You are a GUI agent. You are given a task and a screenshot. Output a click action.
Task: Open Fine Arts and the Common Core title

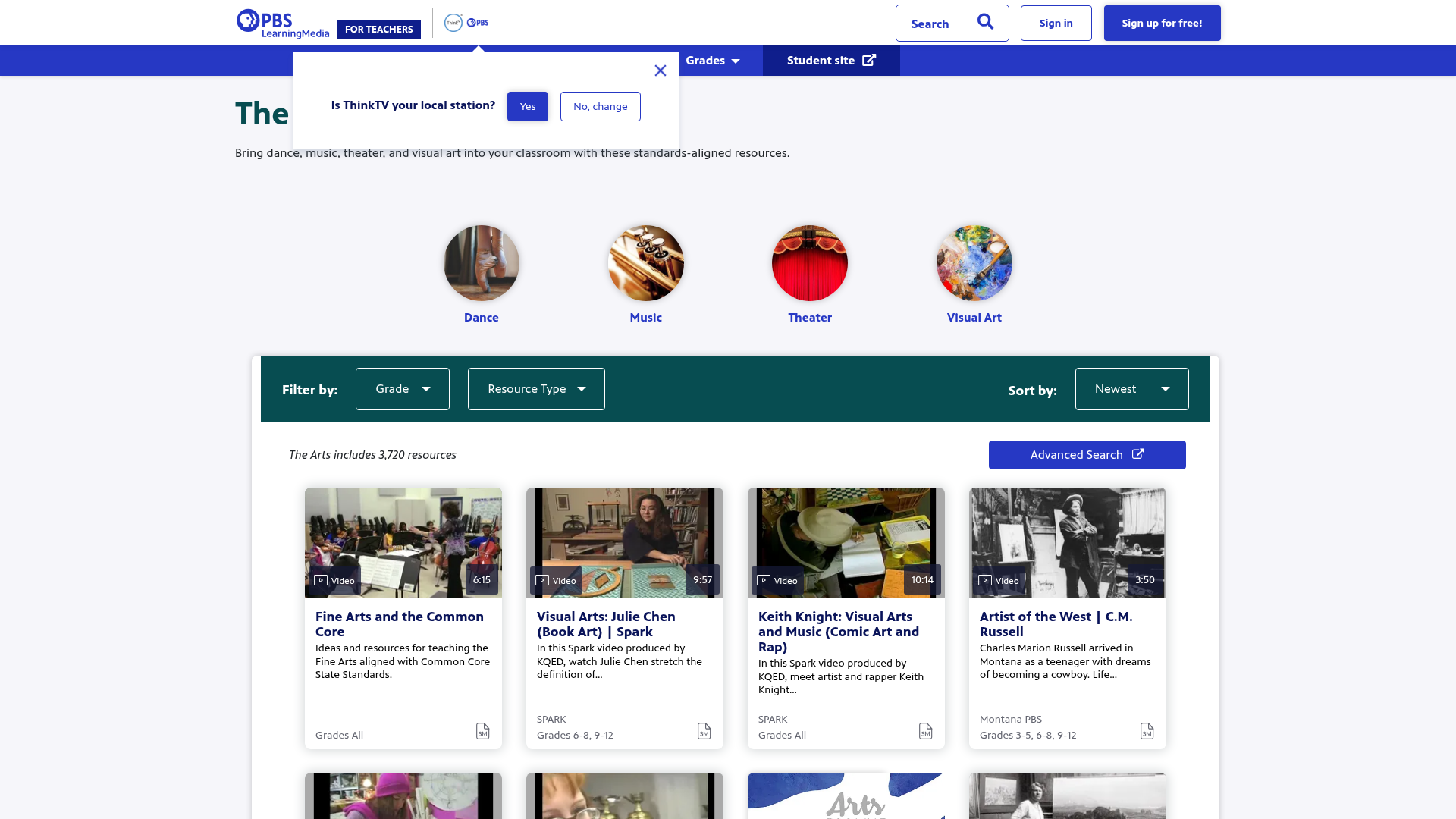tap(400, 624)
